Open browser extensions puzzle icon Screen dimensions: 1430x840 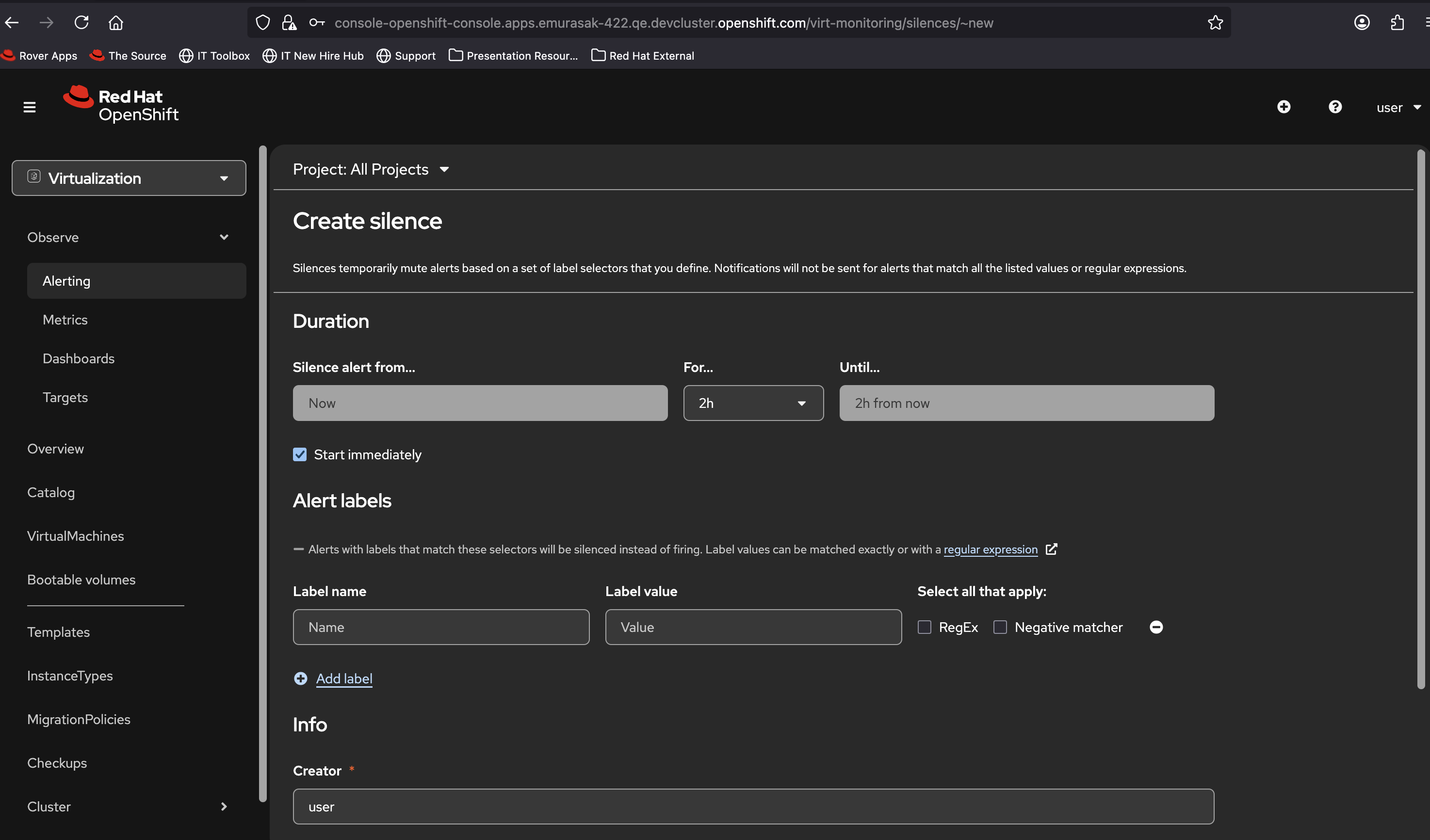click(1397, 23)
